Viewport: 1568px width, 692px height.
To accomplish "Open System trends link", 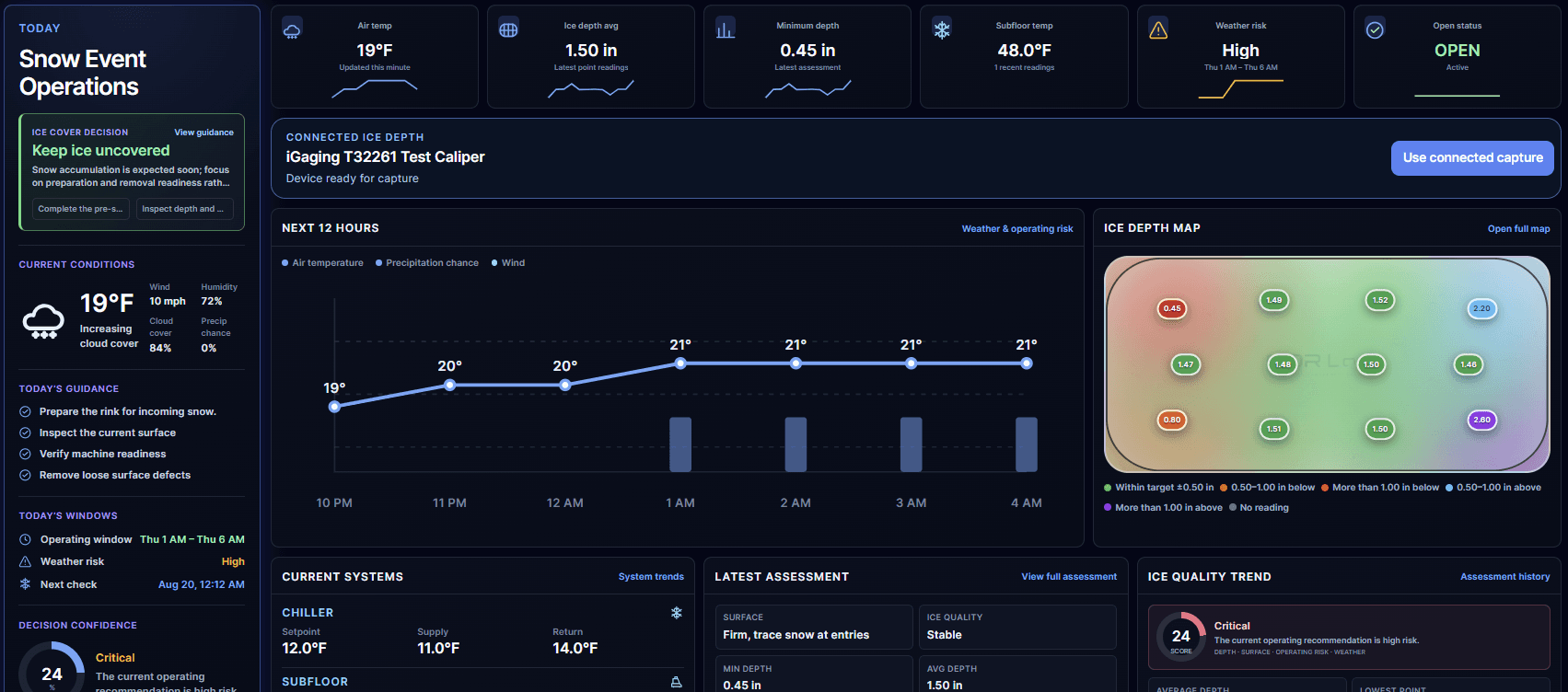I will (651, 577).
